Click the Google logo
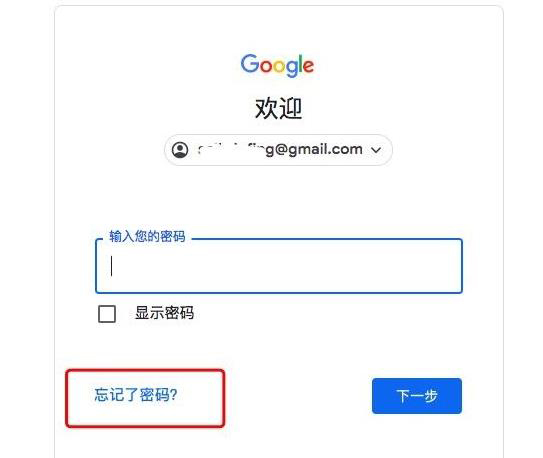543x458 pixels. pyautogui.click(x=277, y=65)
